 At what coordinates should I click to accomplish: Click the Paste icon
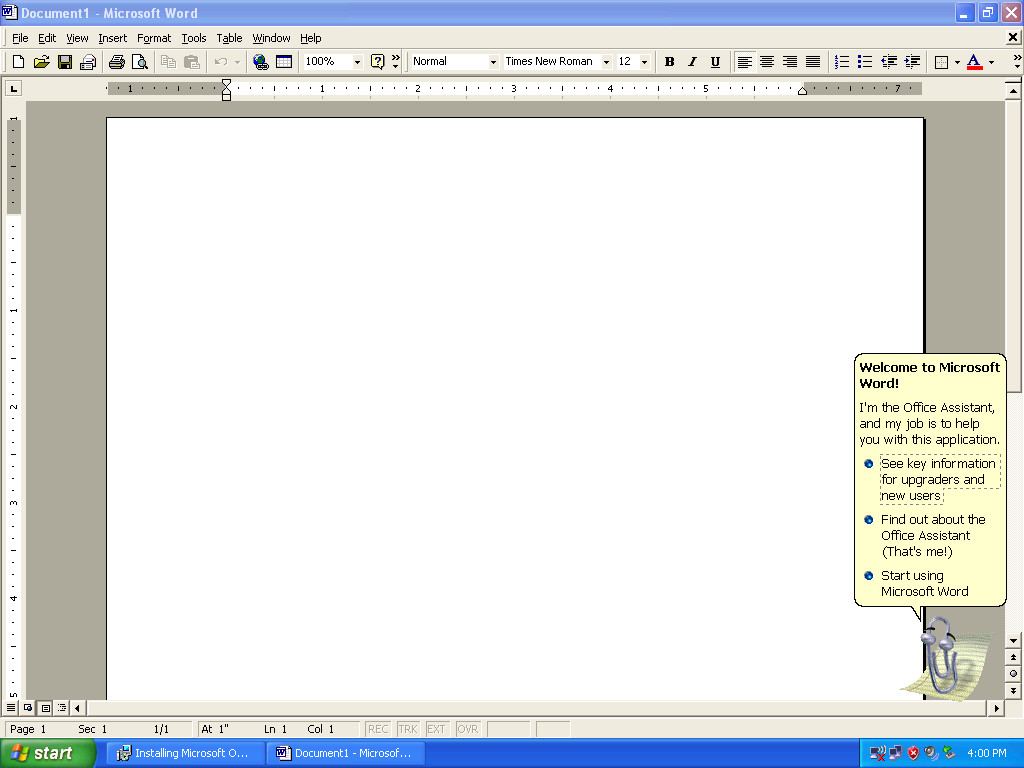click(192, 61)
